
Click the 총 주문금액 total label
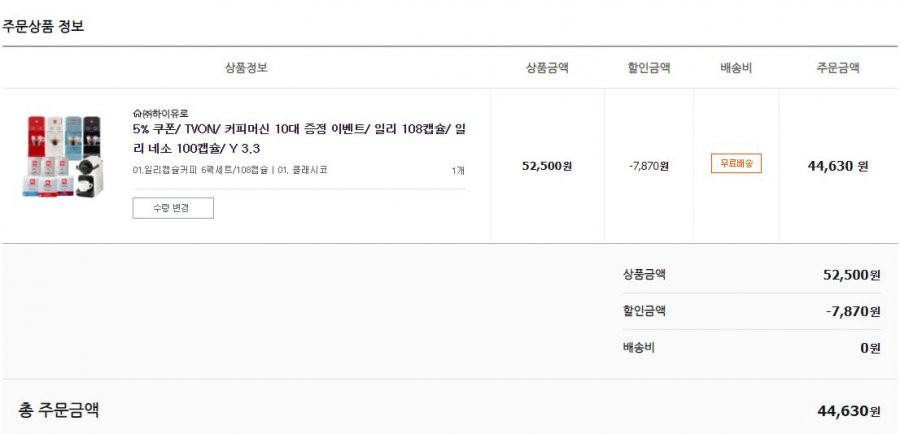[x=59, y=410]
